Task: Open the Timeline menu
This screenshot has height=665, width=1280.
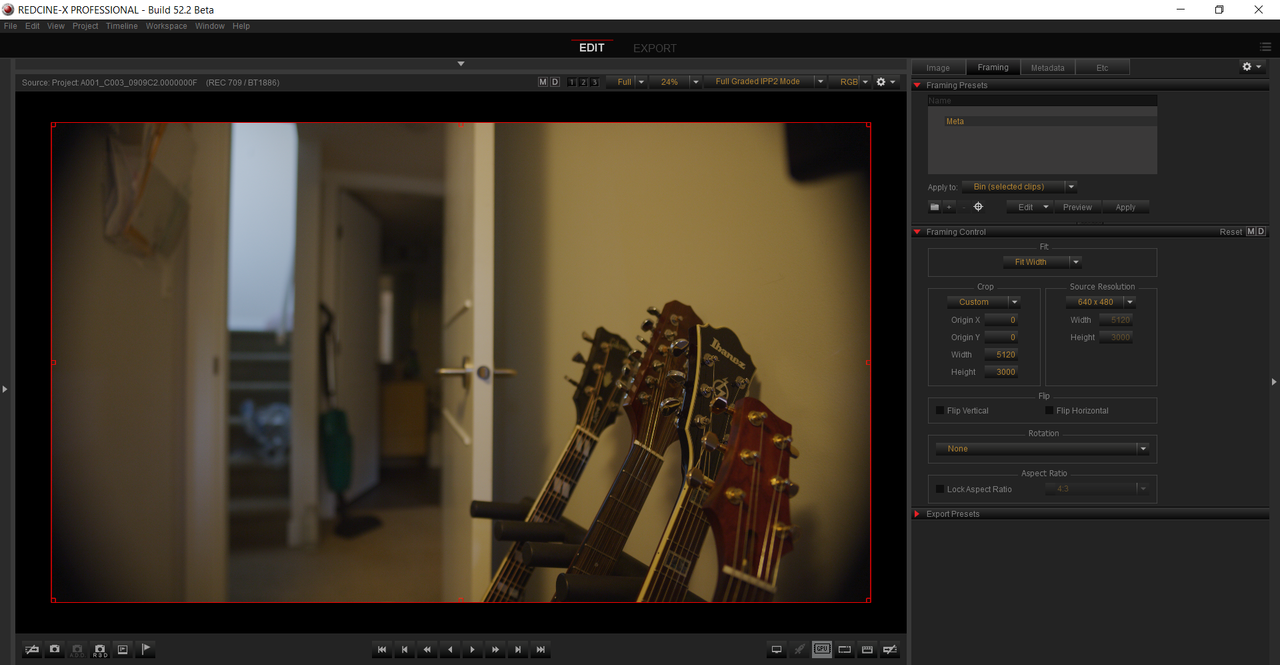Action: 122,26
